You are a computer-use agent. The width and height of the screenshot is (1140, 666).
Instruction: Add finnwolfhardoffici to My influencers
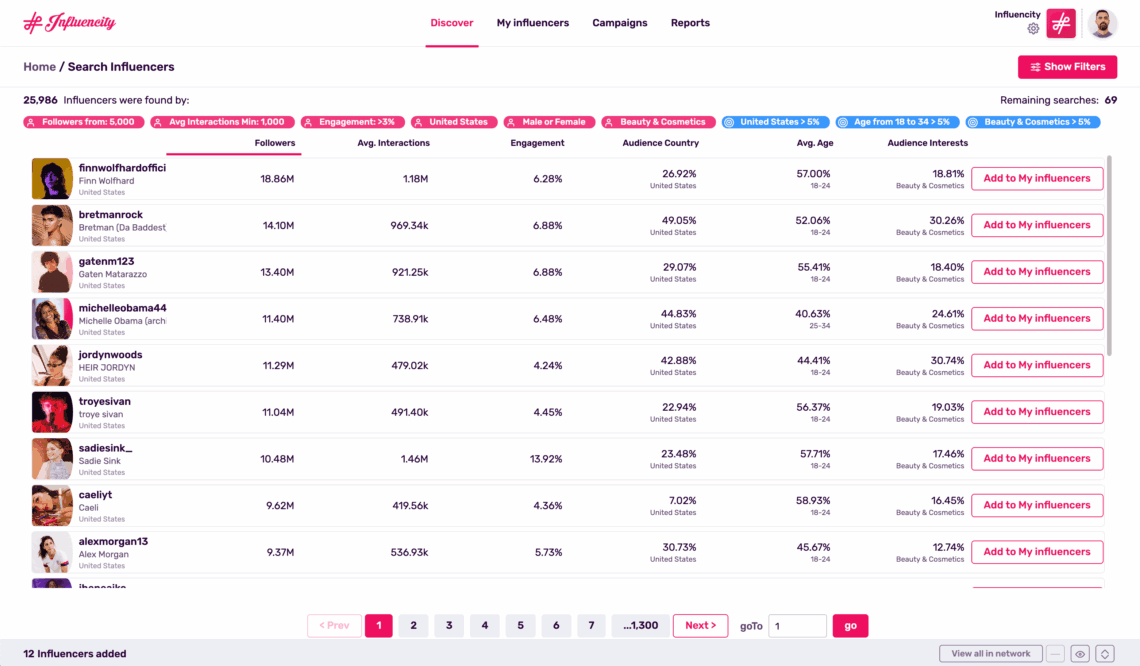pyautogui.click(x=1037, y=178)
